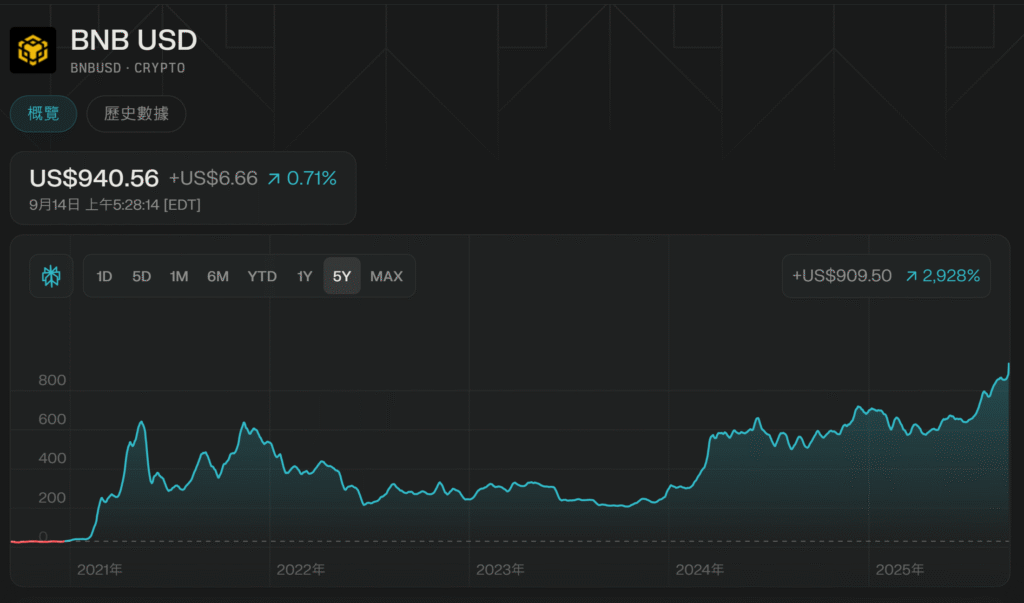The height and width of the screenshot is (603, 1024).
Task: Click the 600 y-axis label
Action: pyautogui.click(x=52, y=419)
